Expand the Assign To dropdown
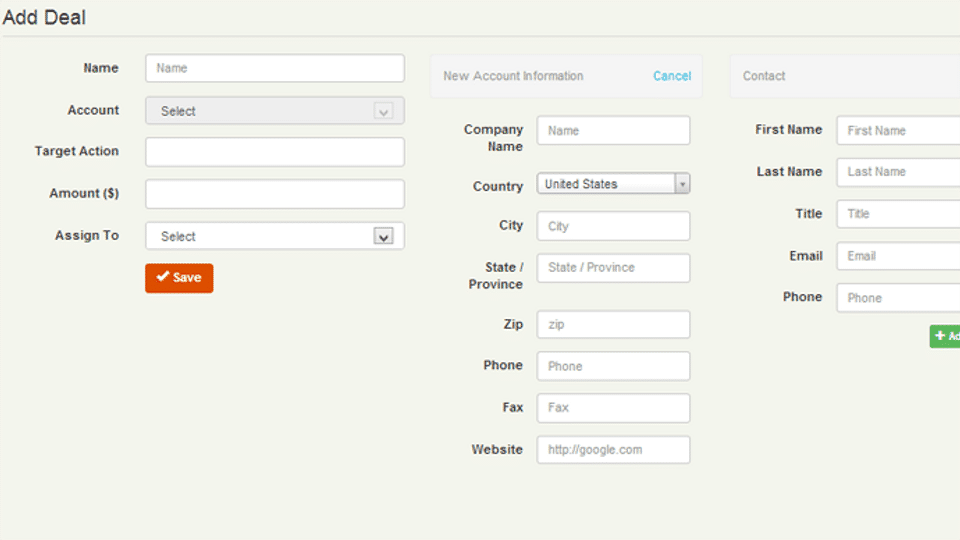 274,236
